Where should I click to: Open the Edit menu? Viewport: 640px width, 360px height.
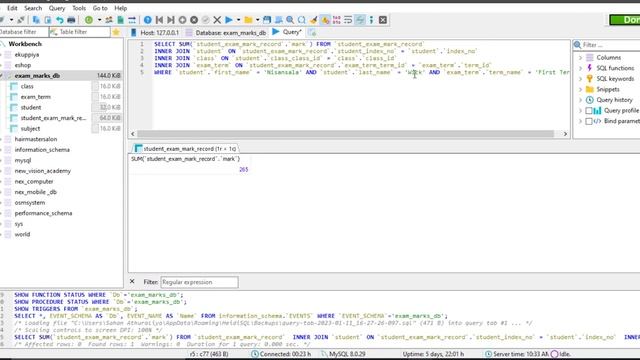coord(12,8)
